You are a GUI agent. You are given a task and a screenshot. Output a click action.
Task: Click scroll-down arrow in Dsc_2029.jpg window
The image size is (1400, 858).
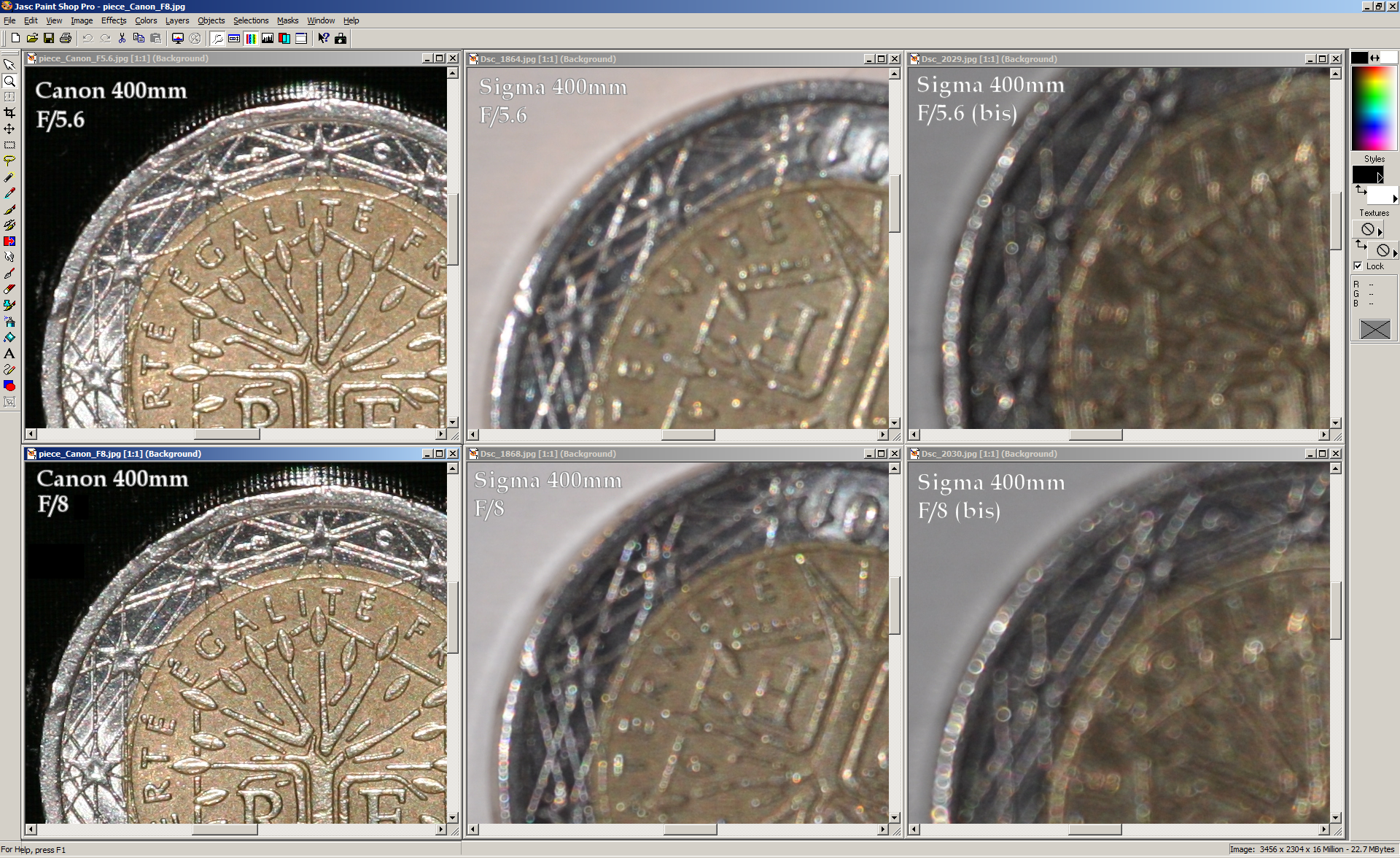point(1336,423)
